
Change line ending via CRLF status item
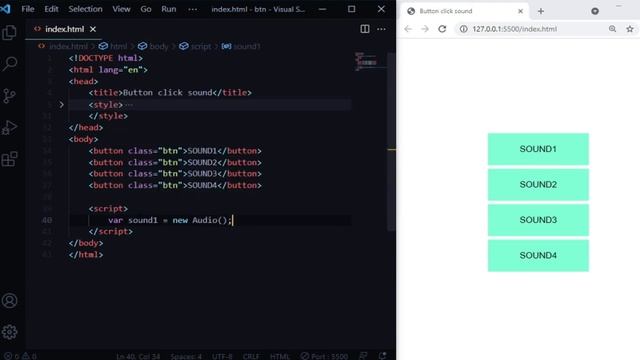pyautogui.click(x=251, y=356)
